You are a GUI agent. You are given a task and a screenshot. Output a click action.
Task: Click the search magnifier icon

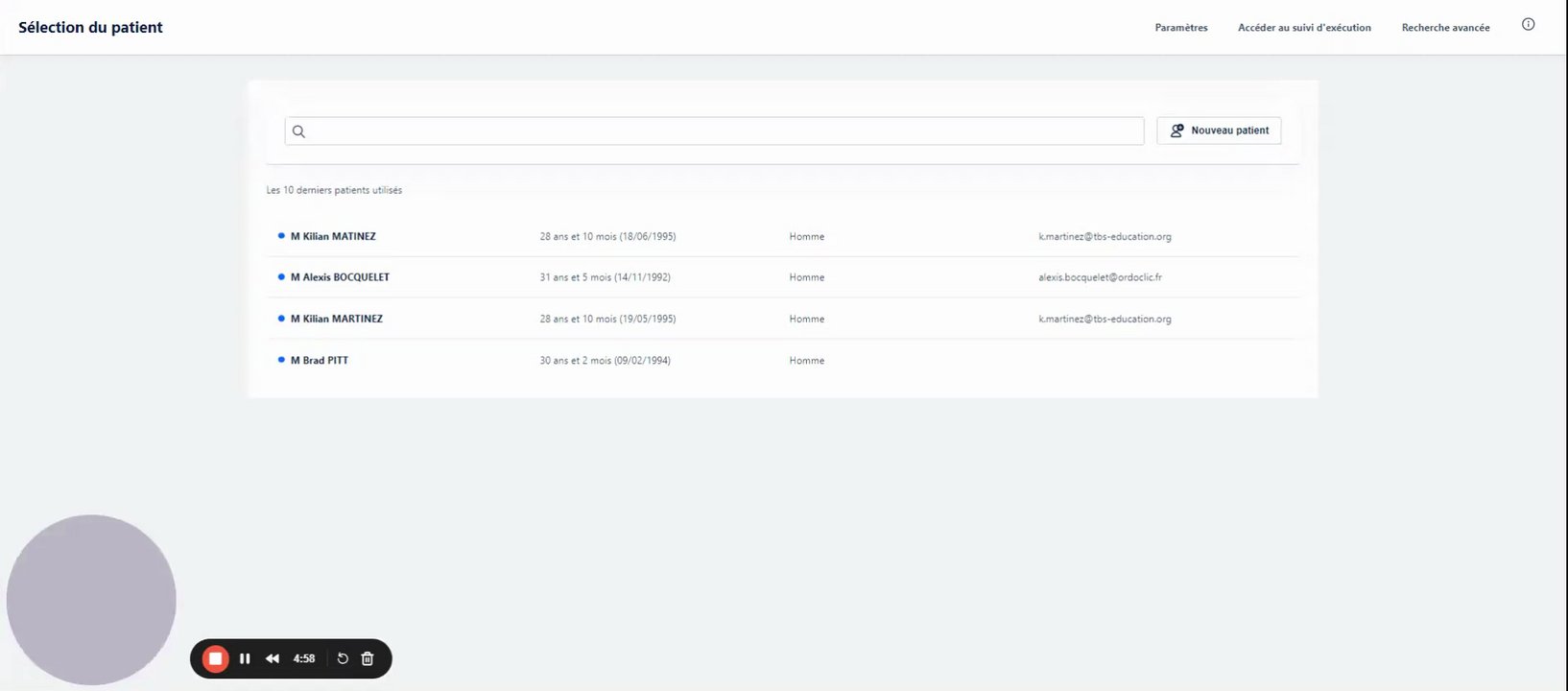pyautogui.click(x=298, y=131)
